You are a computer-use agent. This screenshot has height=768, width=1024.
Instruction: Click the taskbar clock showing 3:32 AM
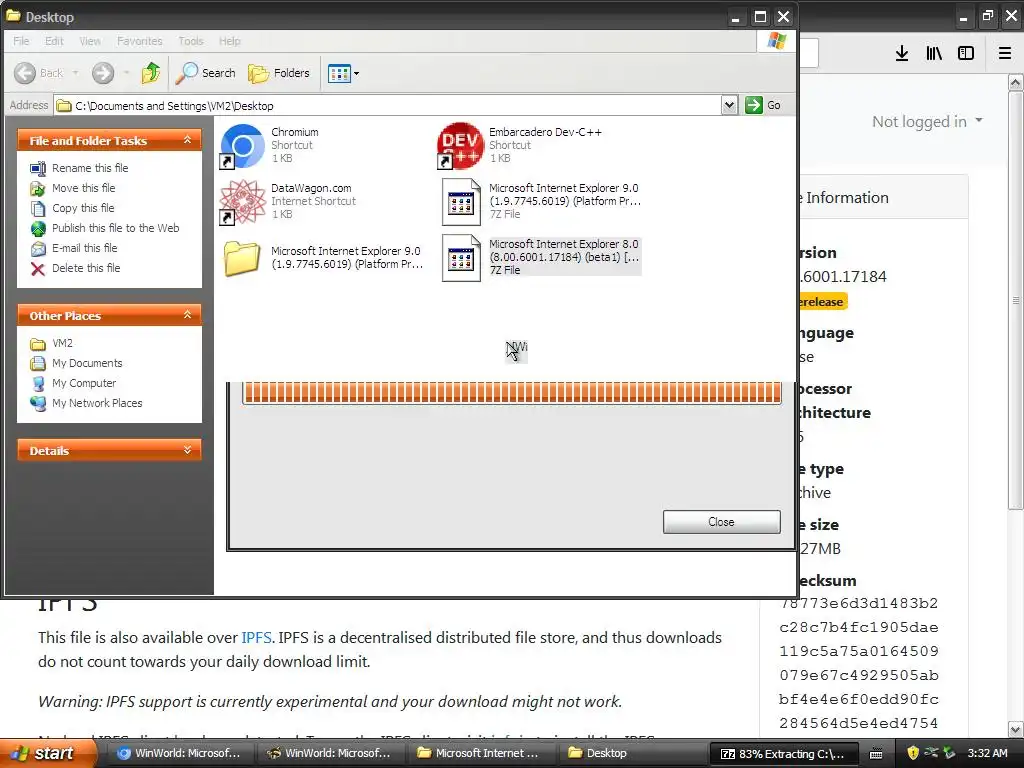coord(987,753)
